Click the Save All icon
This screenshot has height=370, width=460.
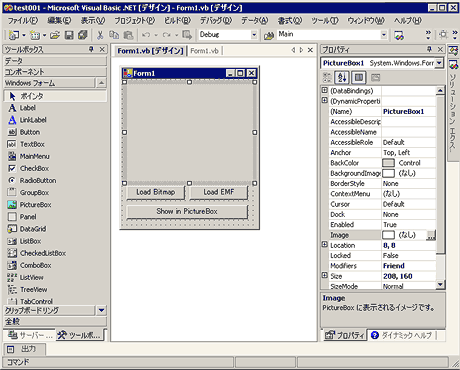(82, 35)
